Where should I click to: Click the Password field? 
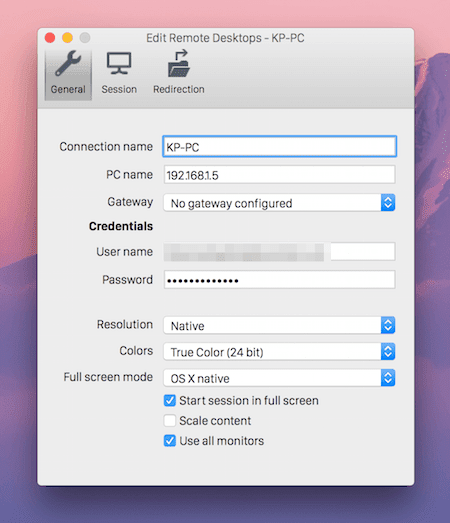click(280, 280)
